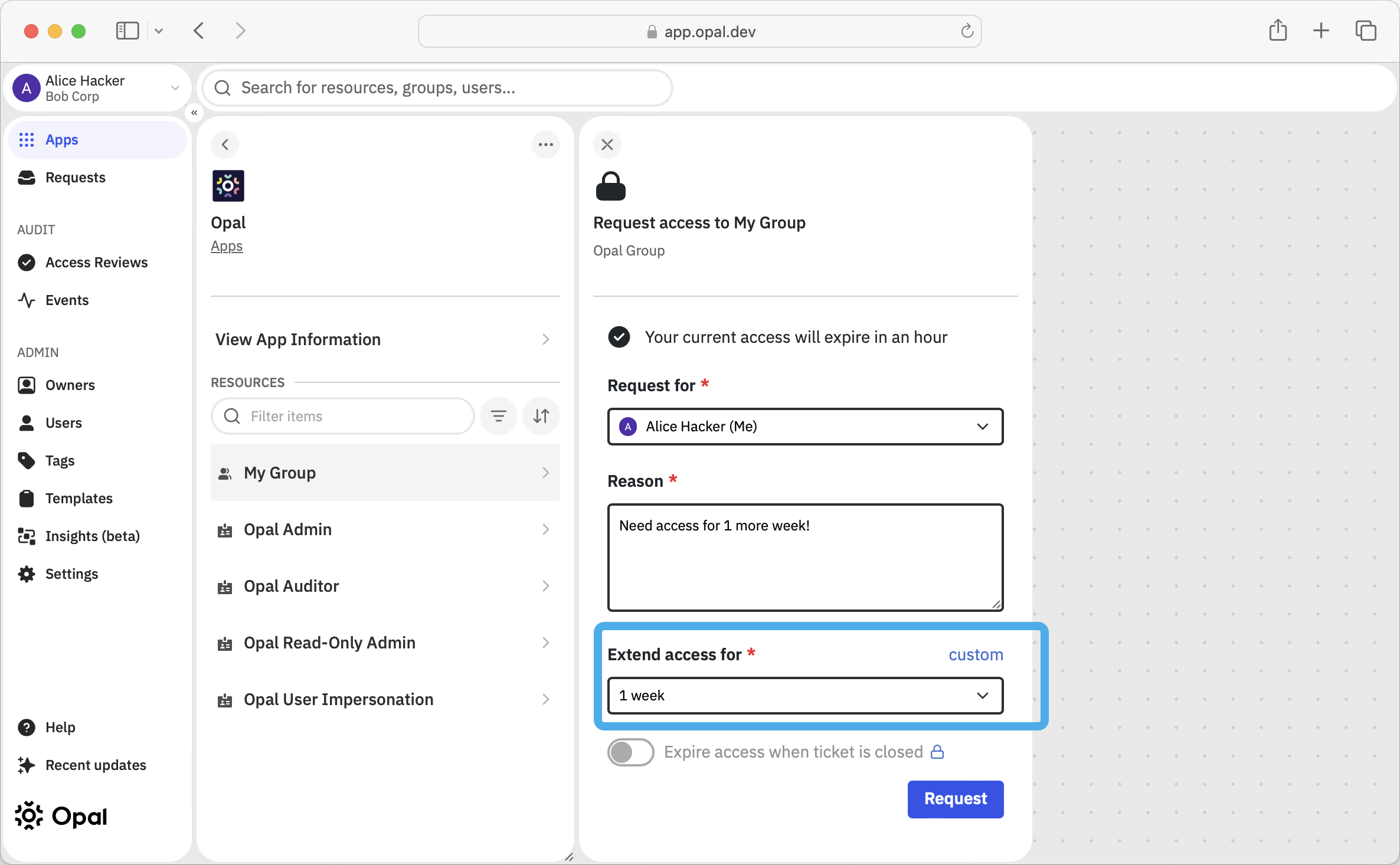This screenshot has width=1400, height=865.
Task: Go forward in Safari history
Action: click(x=240, y=31)
